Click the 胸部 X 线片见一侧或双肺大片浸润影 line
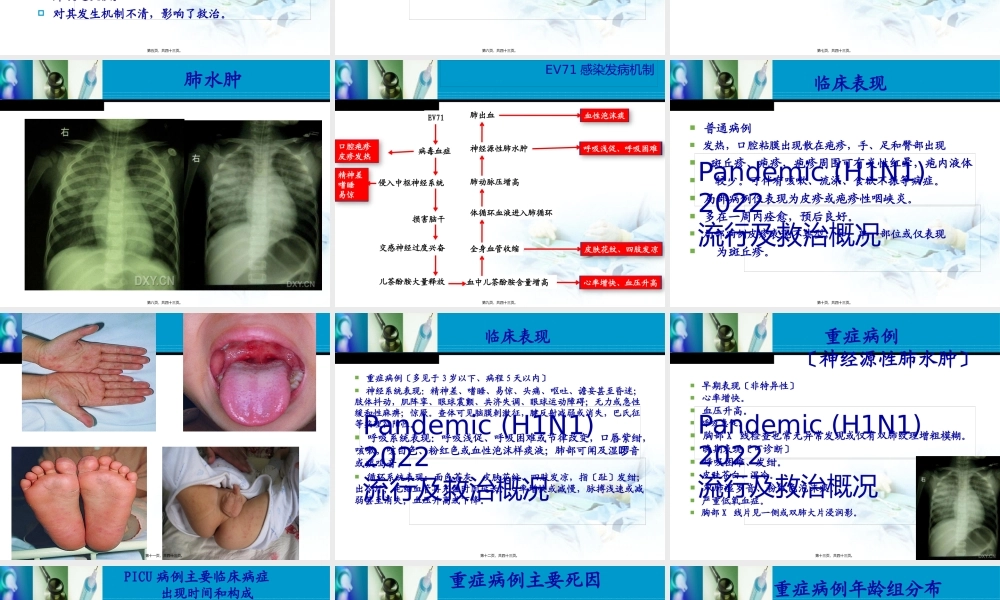 (779, 513)
